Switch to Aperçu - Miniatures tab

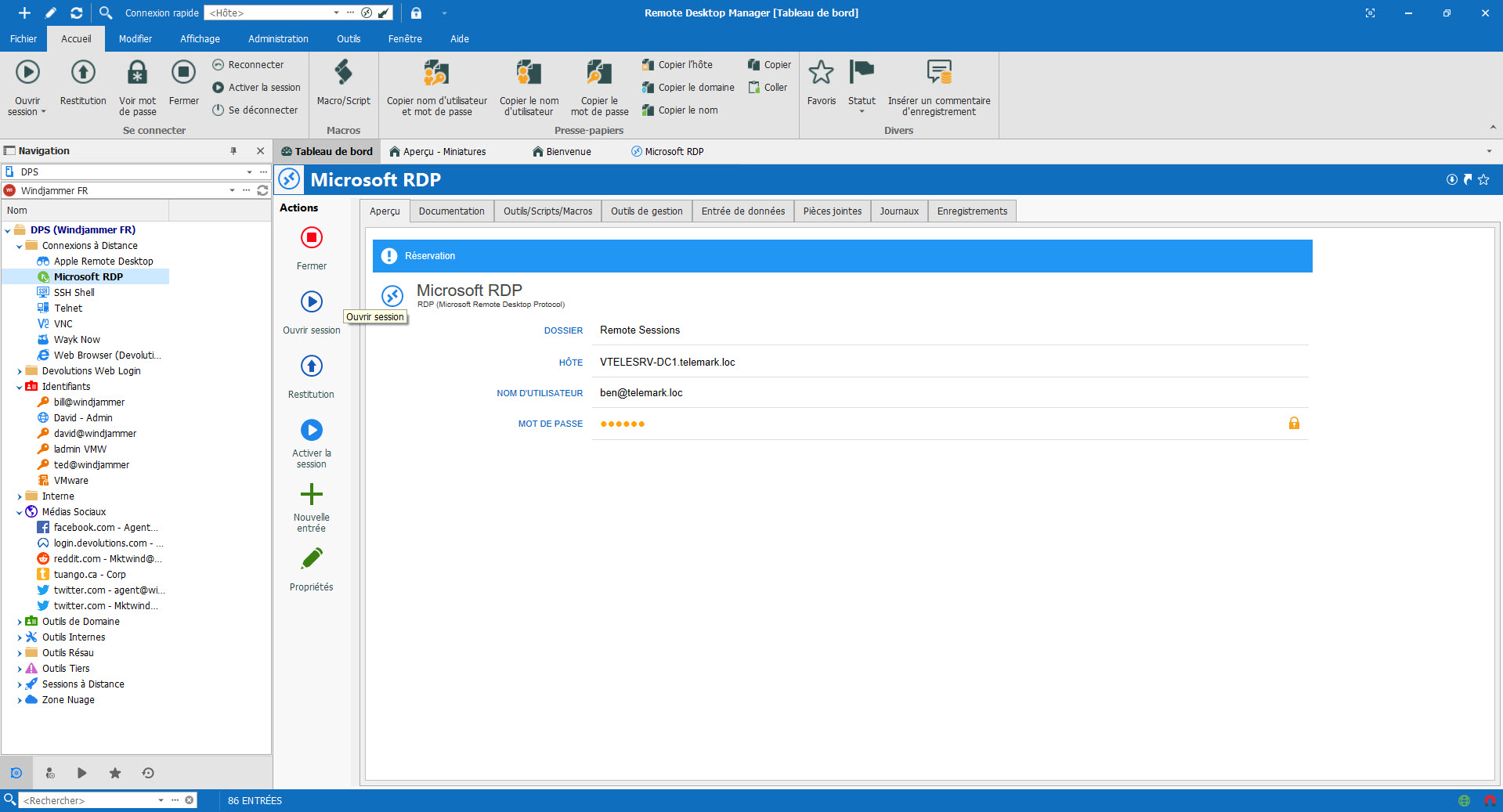438,151
